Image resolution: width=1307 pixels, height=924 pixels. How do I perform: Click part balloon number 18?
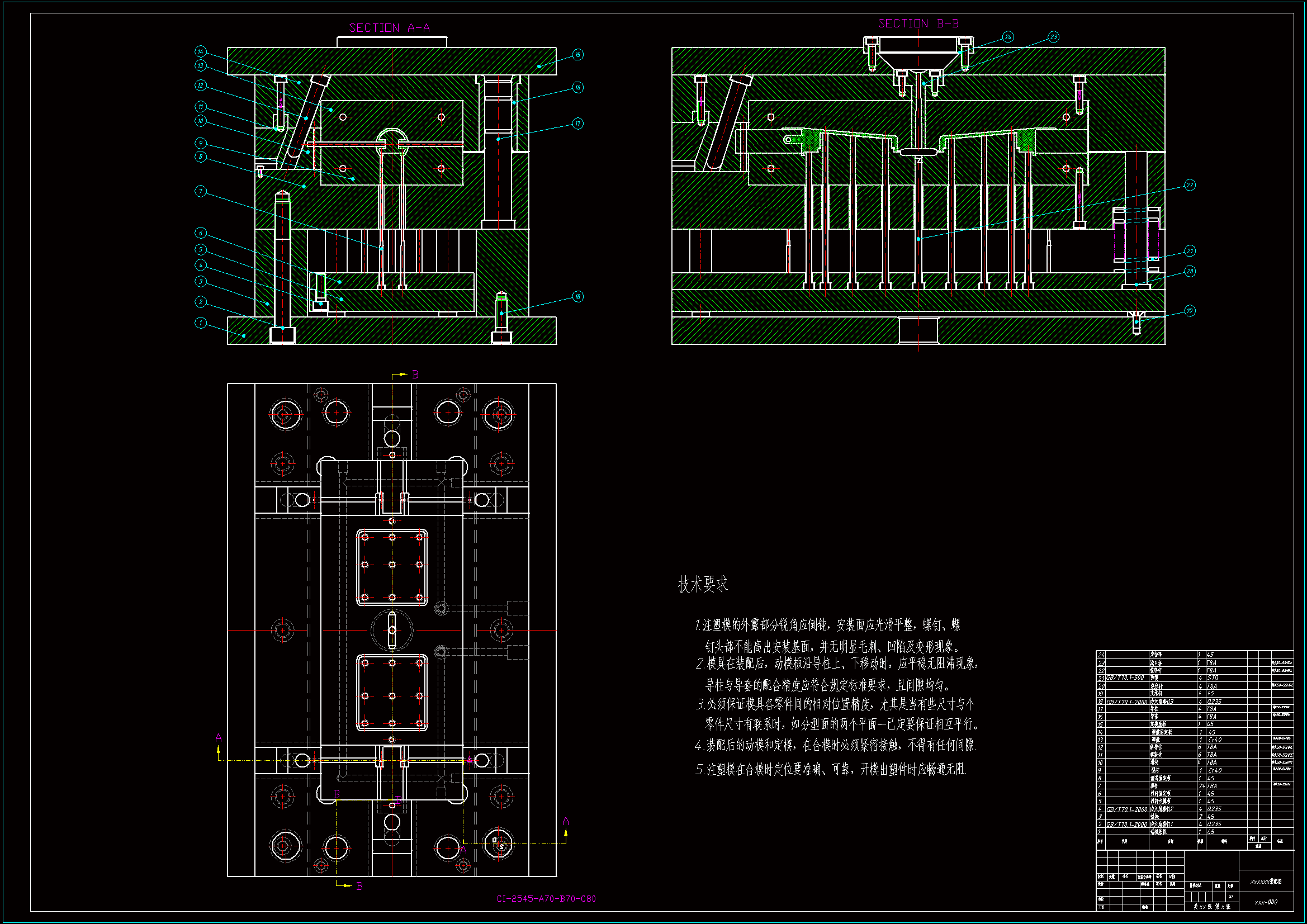click(x=577, y=296)
